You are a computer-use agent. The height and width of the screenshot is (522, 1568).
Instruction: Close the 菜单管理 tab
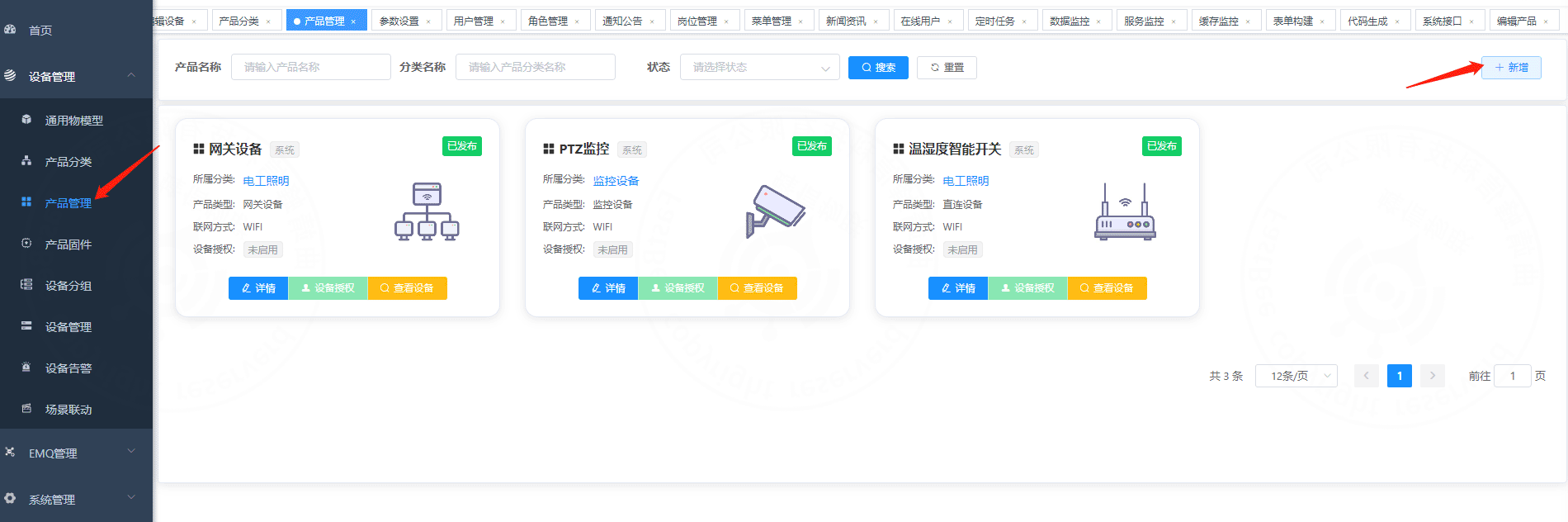pyautogui.click(x=801, y=21)
